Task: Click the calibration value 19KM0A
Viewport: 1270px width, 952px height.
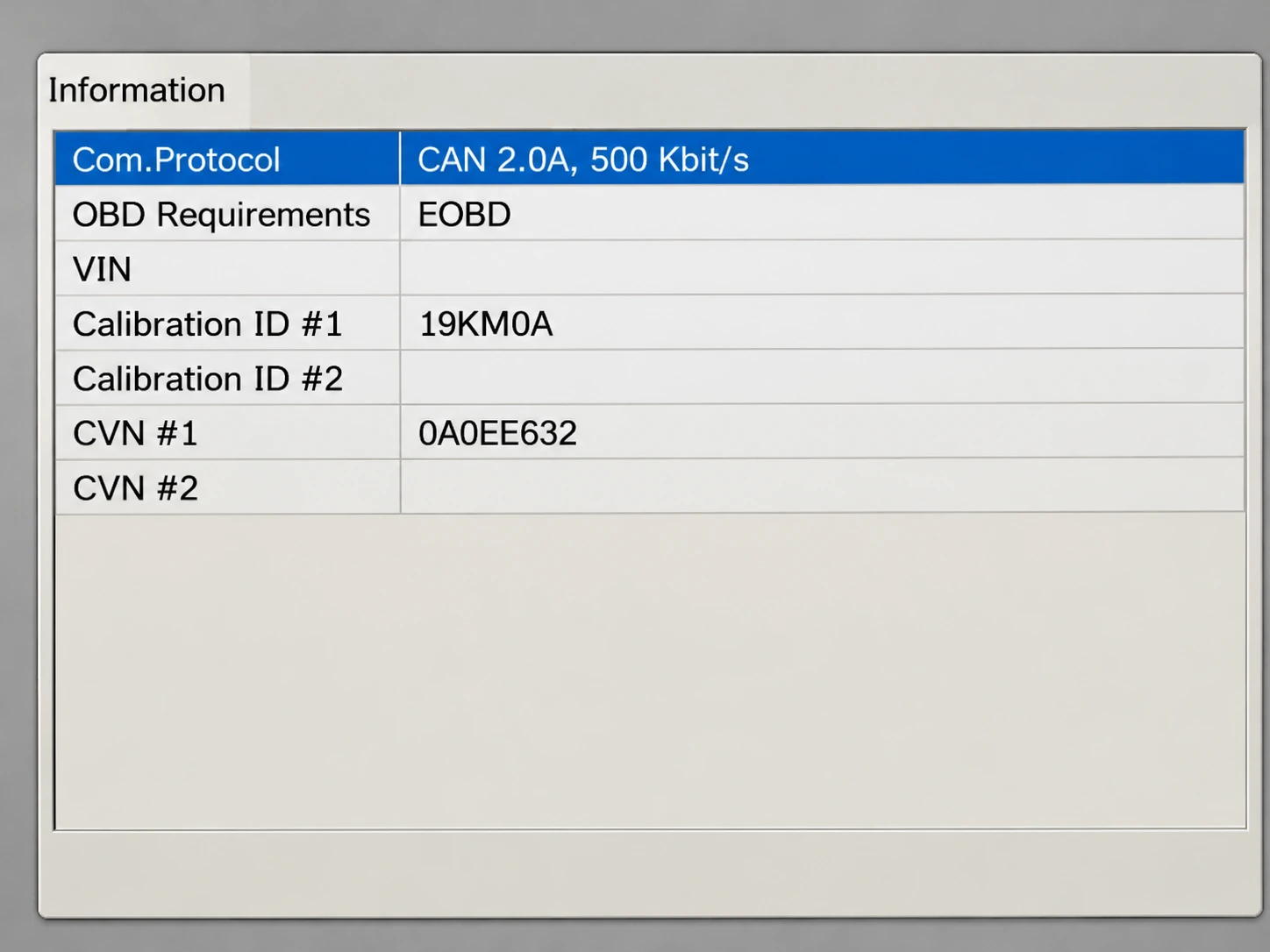Action: [x=486, y=324]
